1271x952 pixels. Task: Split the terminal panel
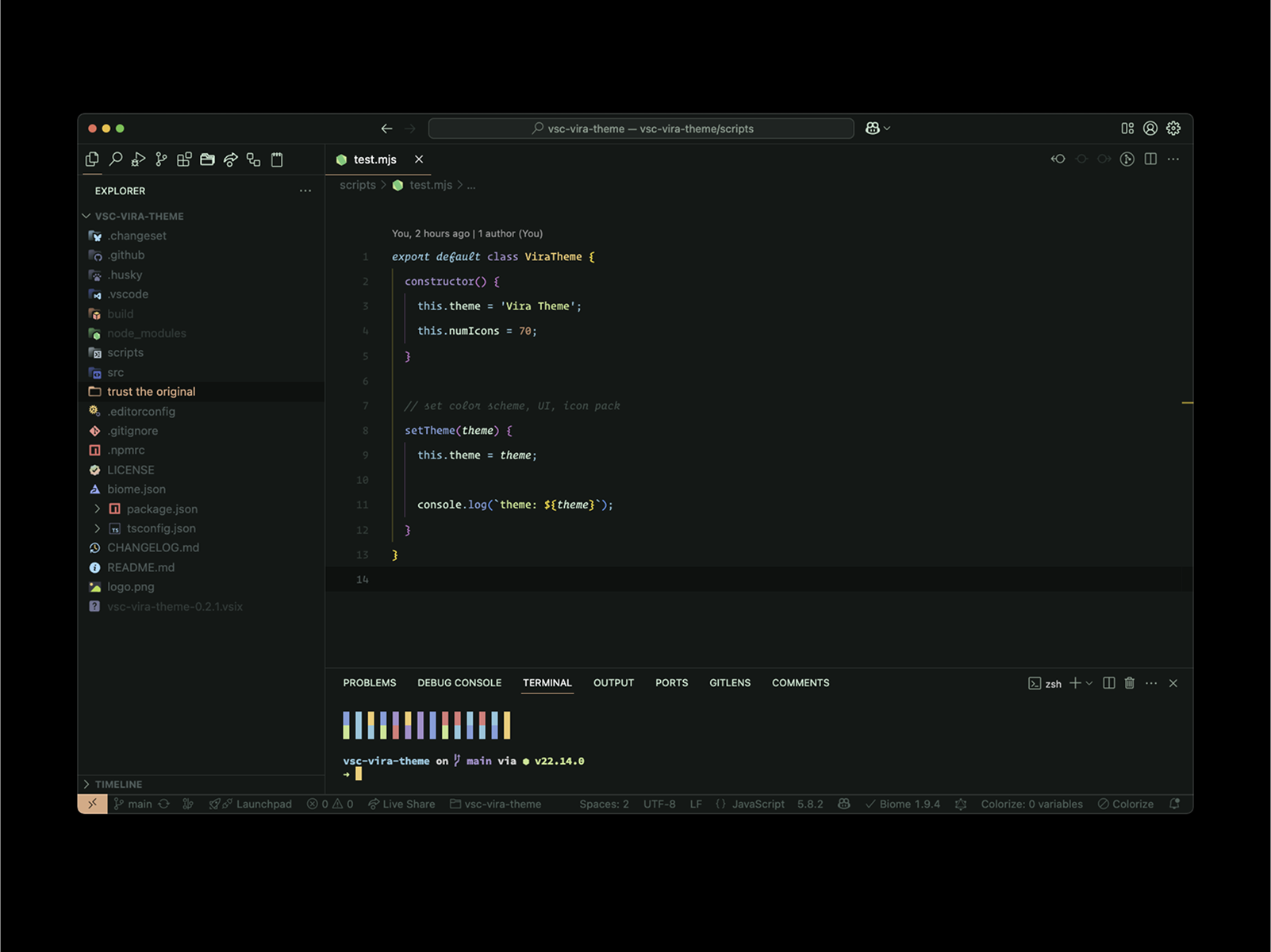[1109, 683]
